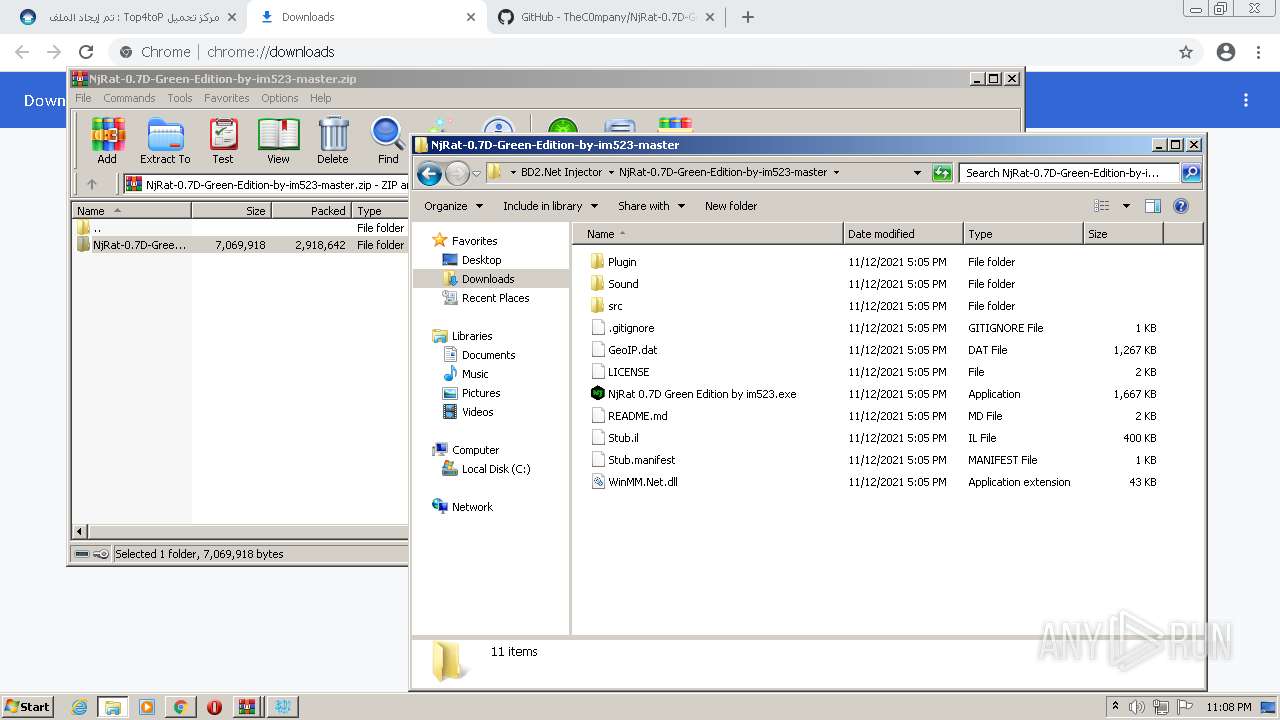
Task: Go up one folder in WinRAR
Action: pos(92,184)
